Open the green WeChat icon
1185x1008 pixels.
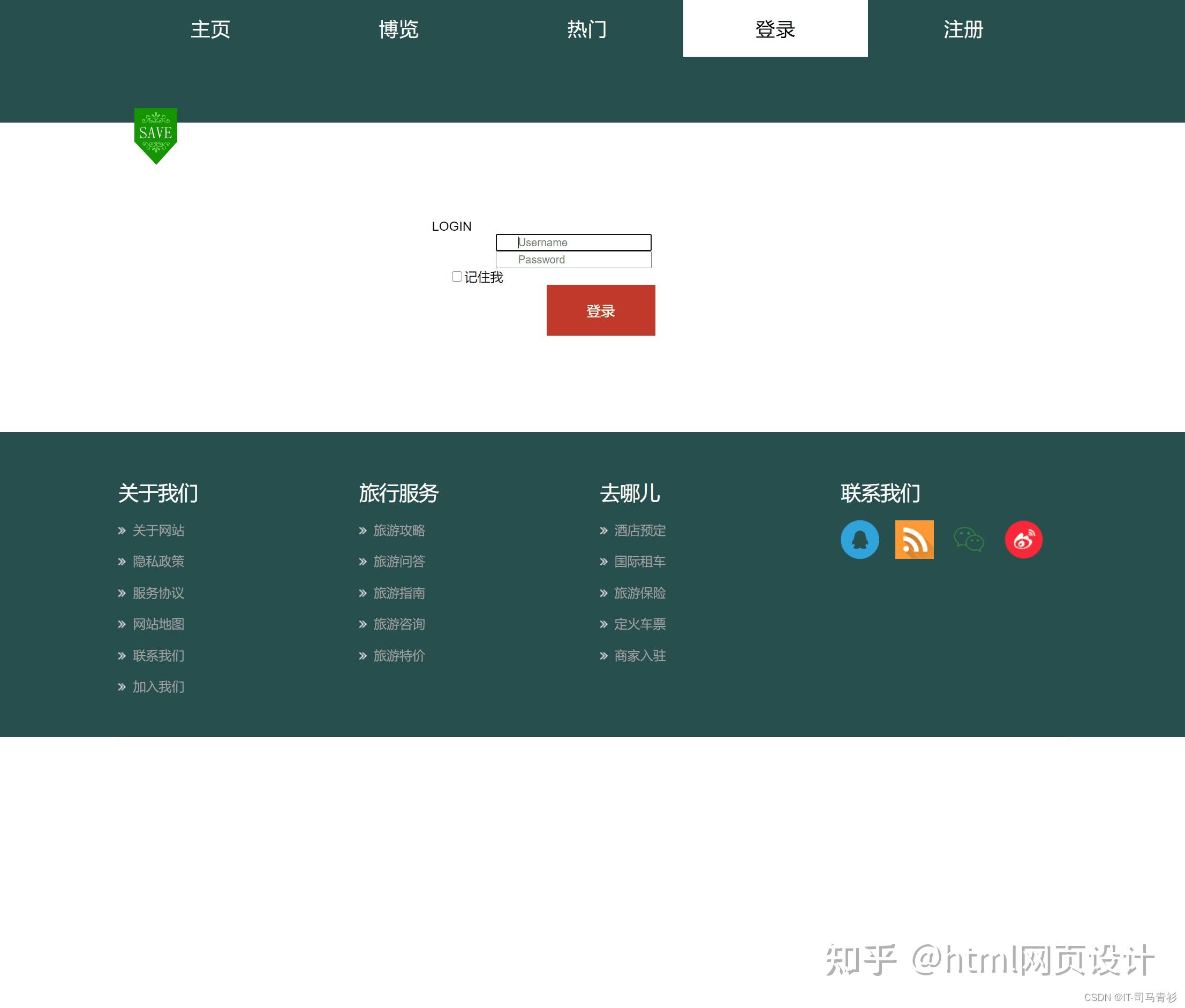click(968, 540)
